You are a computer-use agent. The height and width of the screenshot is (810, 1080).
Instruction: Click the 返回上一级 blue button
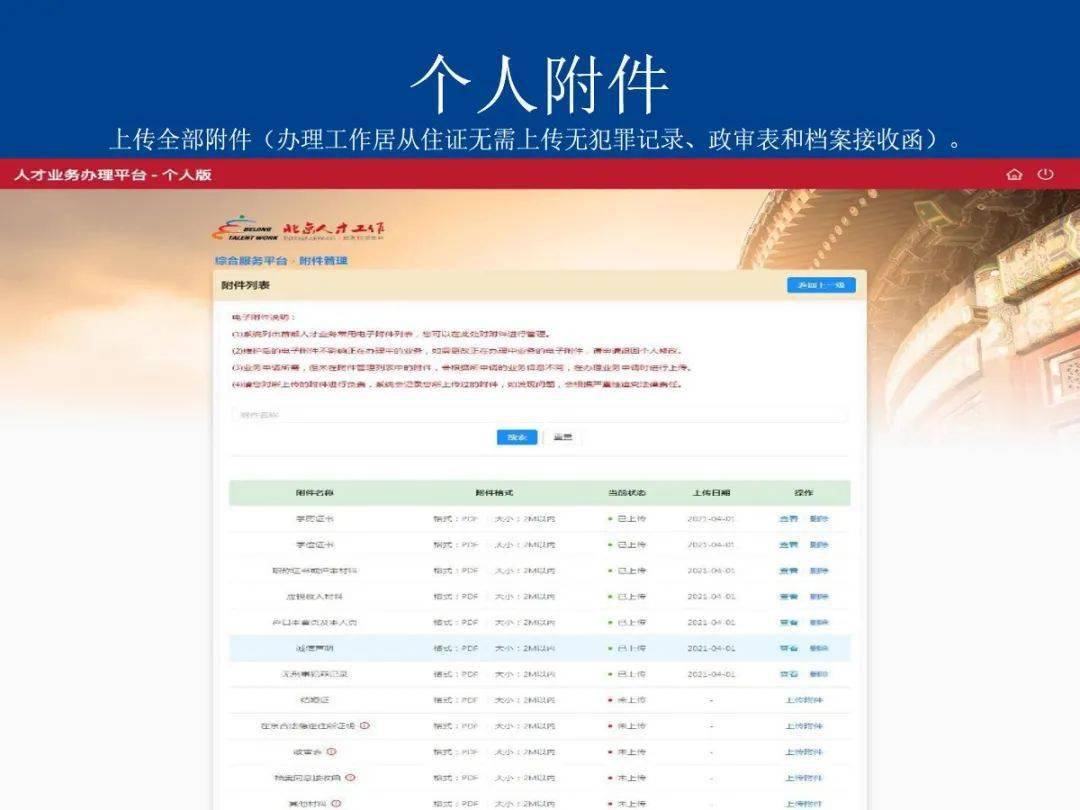pos(821,285)
